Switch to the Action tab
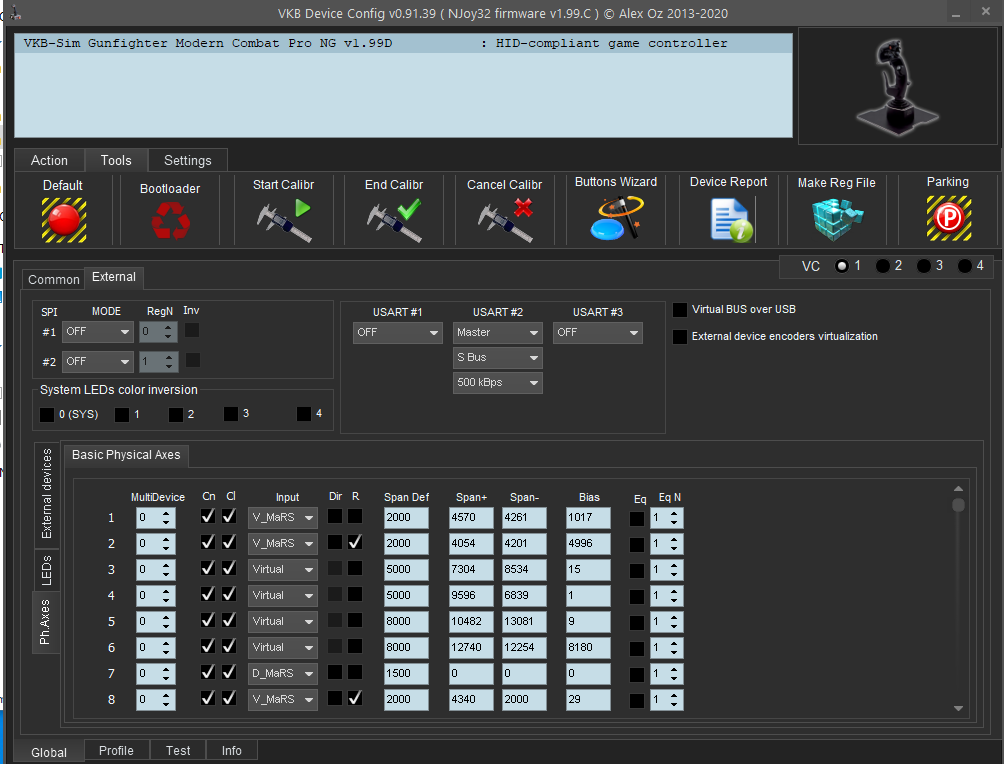This screenshot has height=764, width=1004. (49, 160)
